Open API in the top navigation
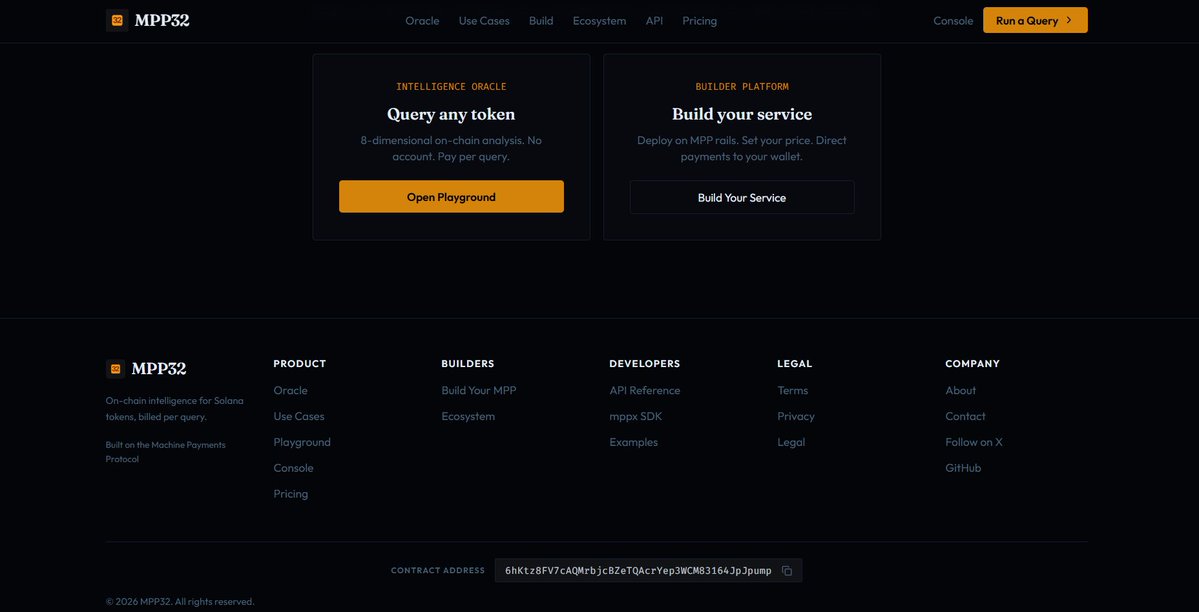This screenshot has width=1199, height=612. 655,21
